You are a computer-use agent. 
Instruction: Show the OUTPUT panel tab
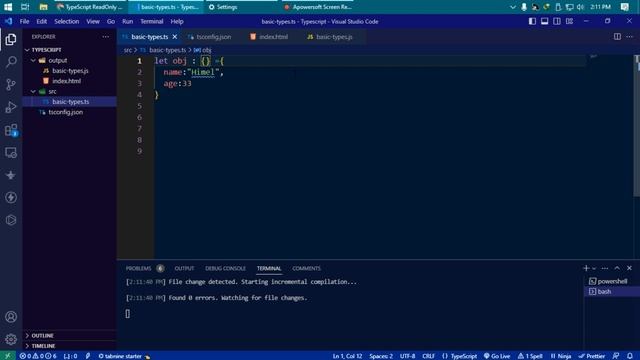(184, 268)
